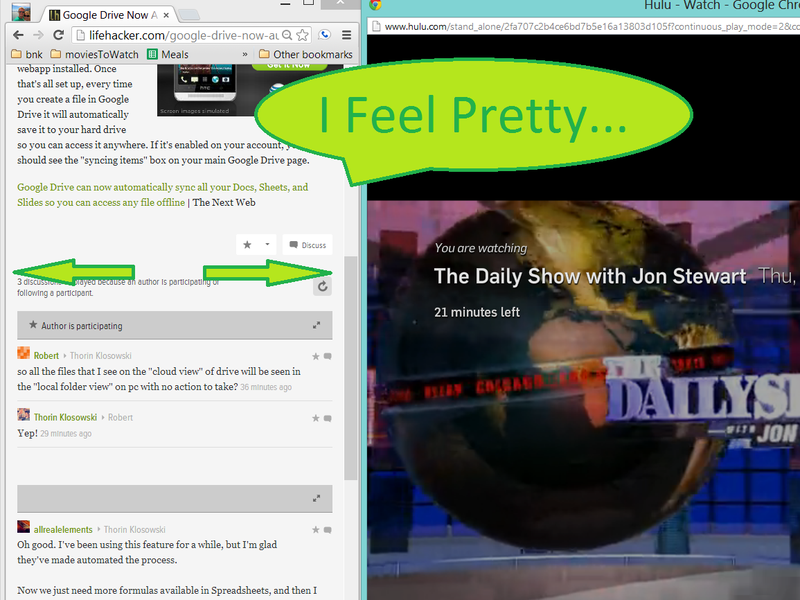Open the Google Drive automatic sync source link
Screen dimensions: 800x600
(163, 195)
